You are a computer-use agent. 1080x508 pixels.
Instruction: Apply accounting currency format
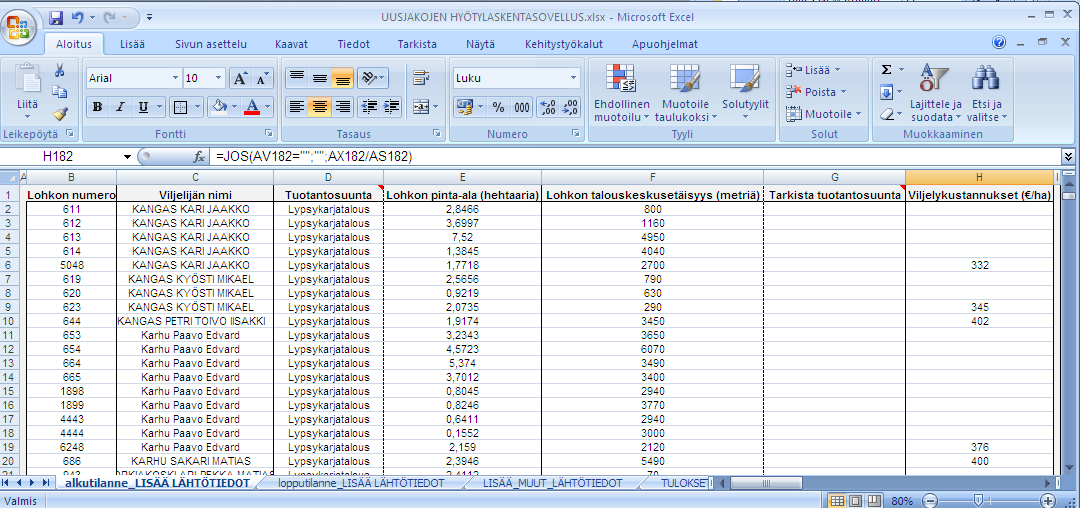pos(466,107)
